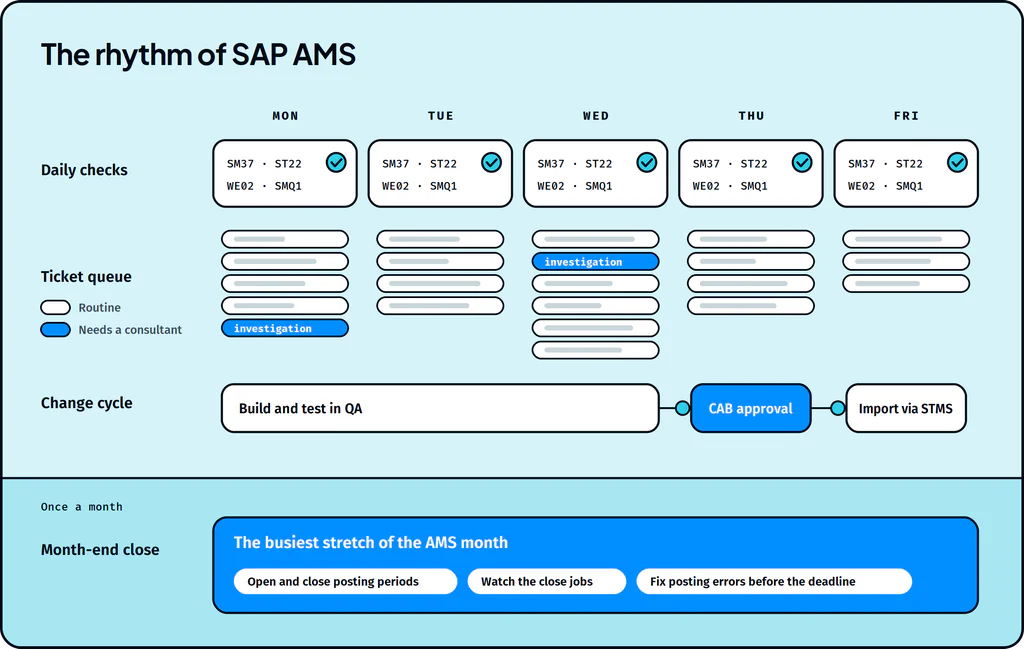The width and height of the screenshot is (1024, 649).
Task: Click the Build and test in QA bar
Action: click(x=440, y=408)
